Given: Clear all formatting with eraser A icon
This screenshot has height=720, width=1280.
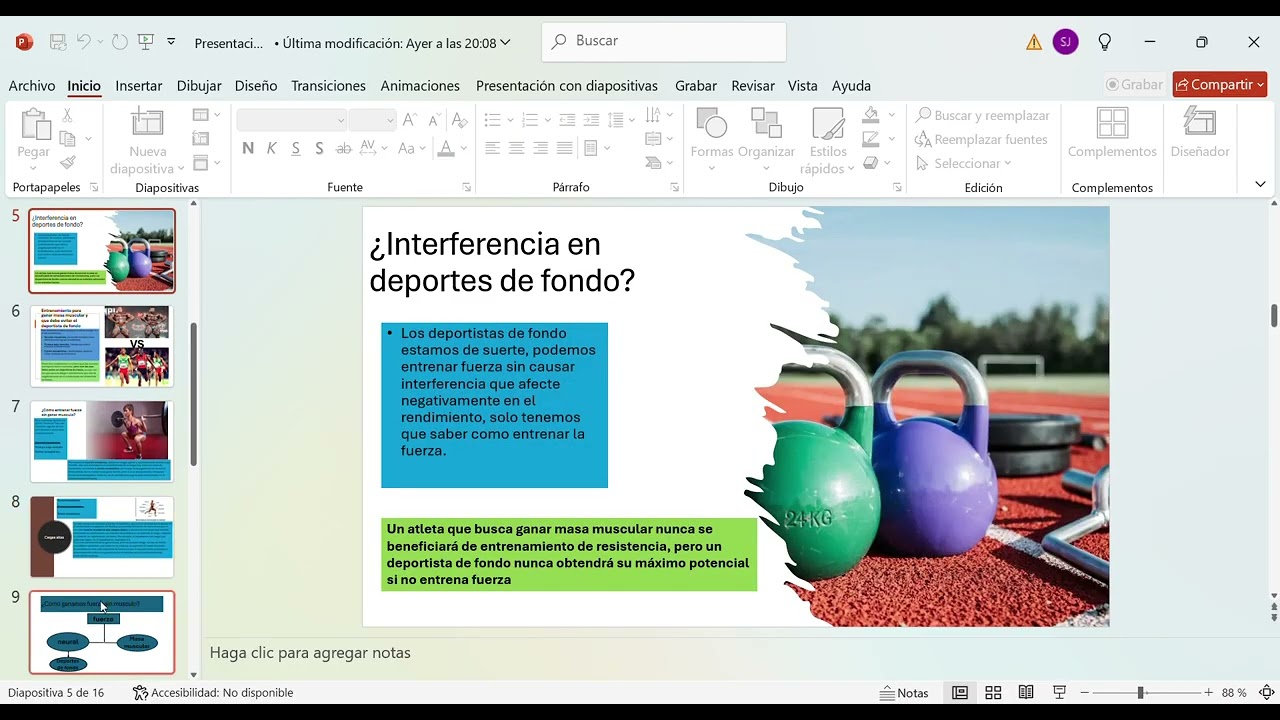Looking at the screenshot, I should tap(459, 120).
